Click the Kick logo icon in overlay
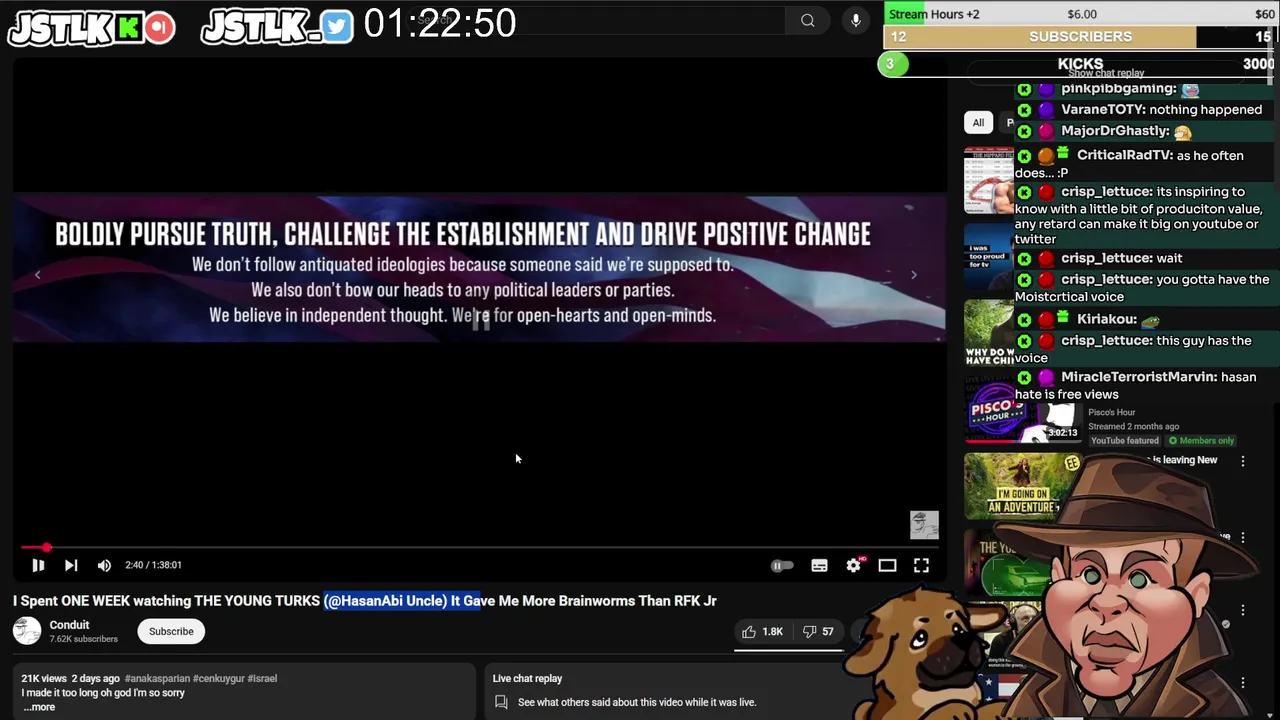 click(128, 28)
